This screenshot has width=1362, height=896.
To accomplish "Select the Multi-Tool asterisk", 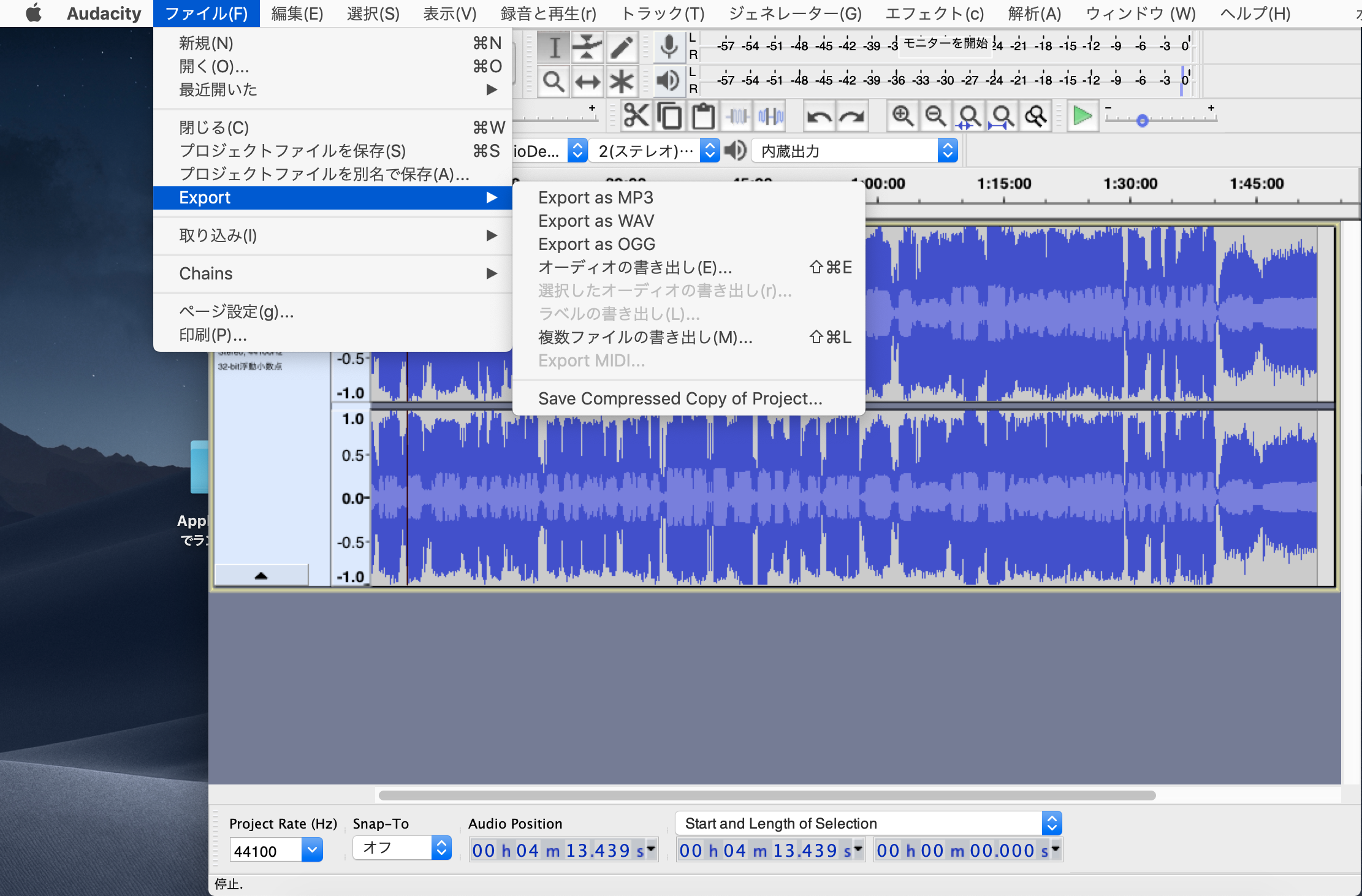I will click(x=622, y=81).
